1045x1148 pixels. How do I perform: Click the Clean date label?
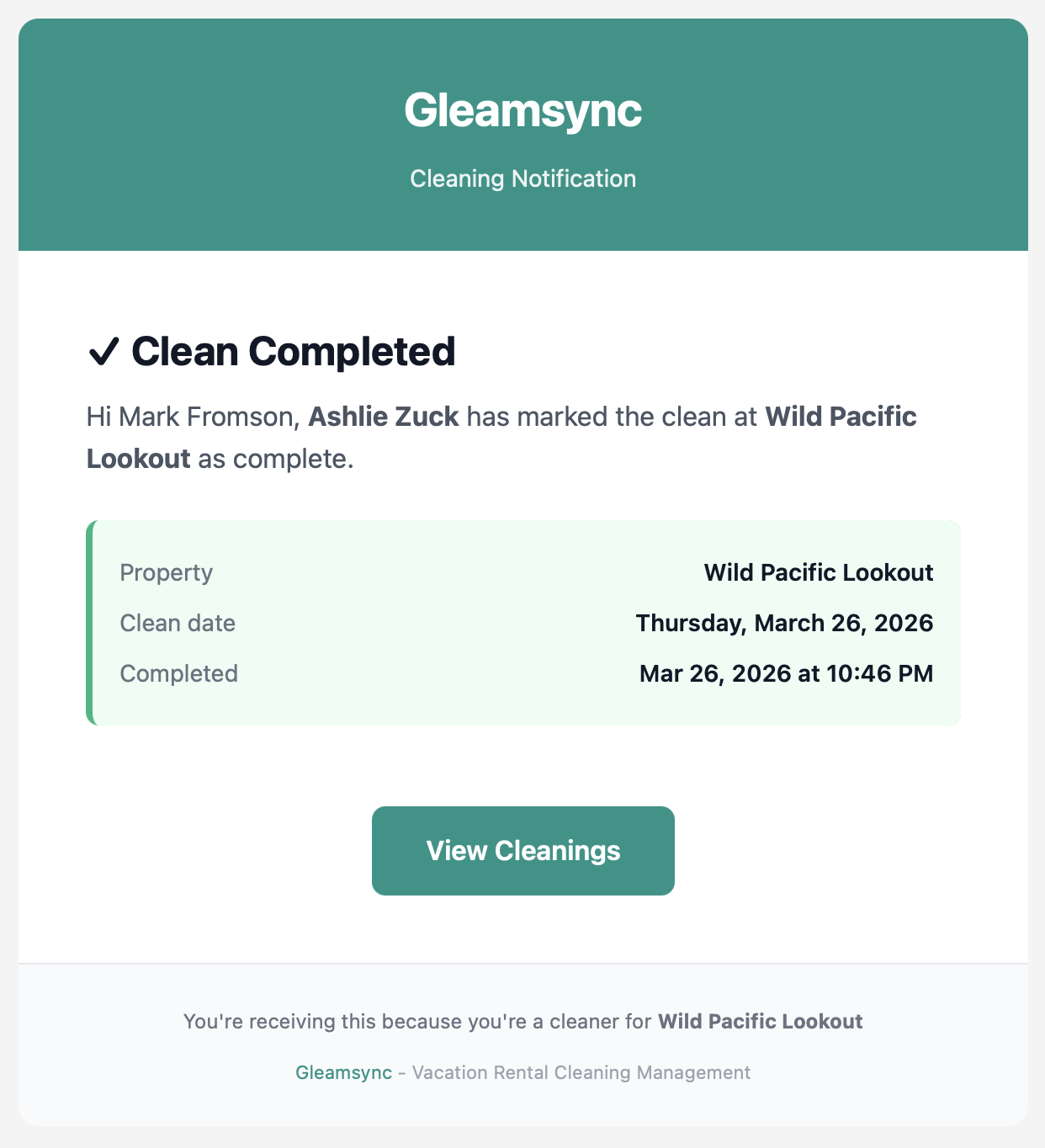[178, 624]
